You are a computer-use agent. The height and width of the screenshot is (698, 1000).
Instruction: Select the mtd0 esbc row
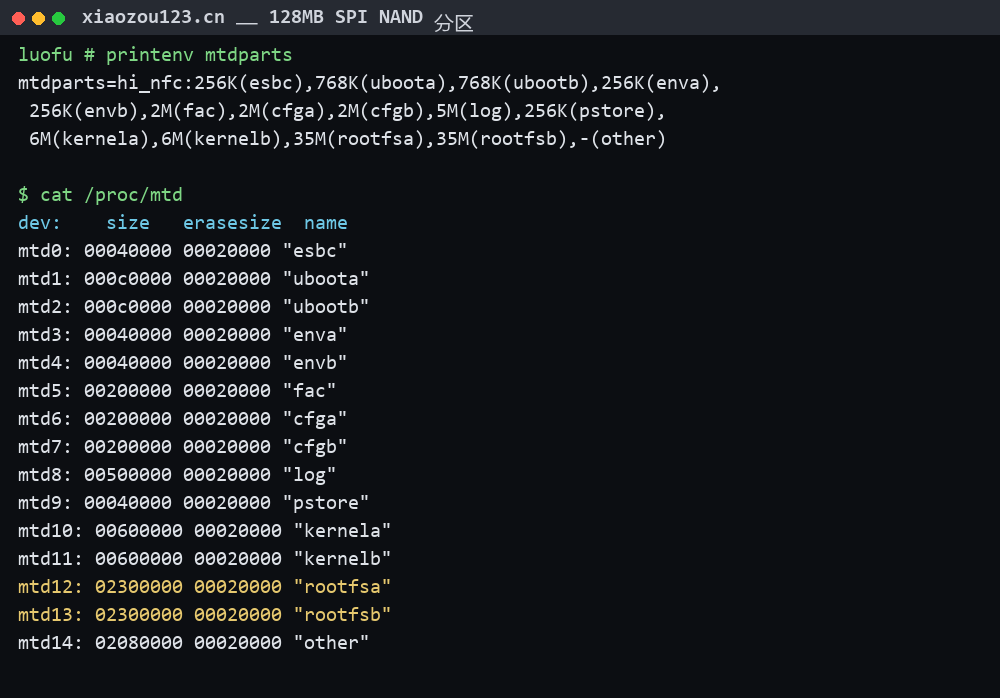[182, 251]
